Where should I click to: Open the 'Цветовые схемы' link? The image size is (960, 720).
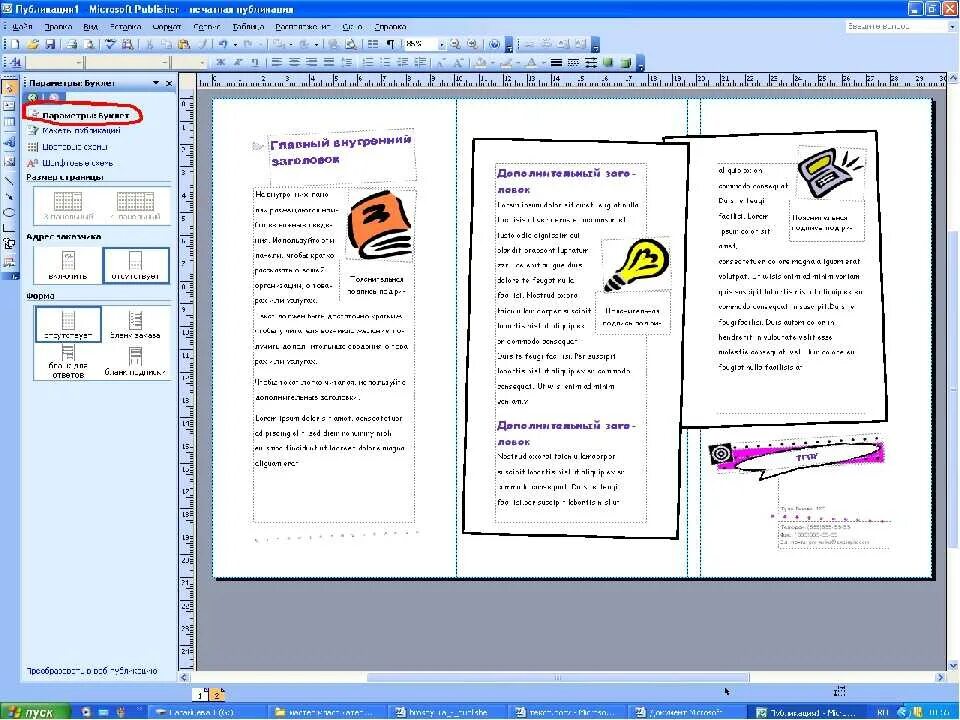coord(75,147)
